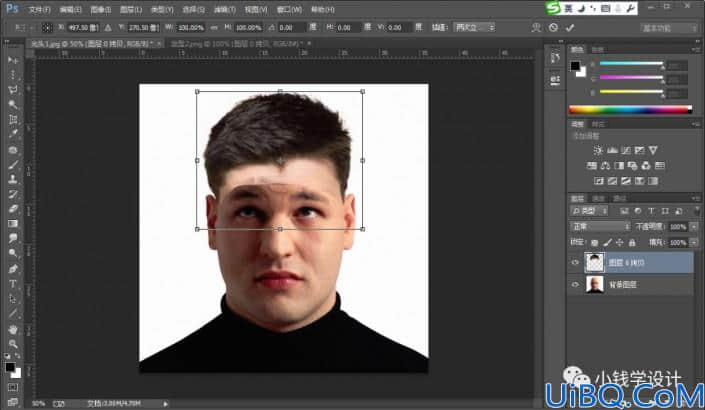
Task: Toggle pixel layer filter in Layers panel
Action: click(624, 211)
